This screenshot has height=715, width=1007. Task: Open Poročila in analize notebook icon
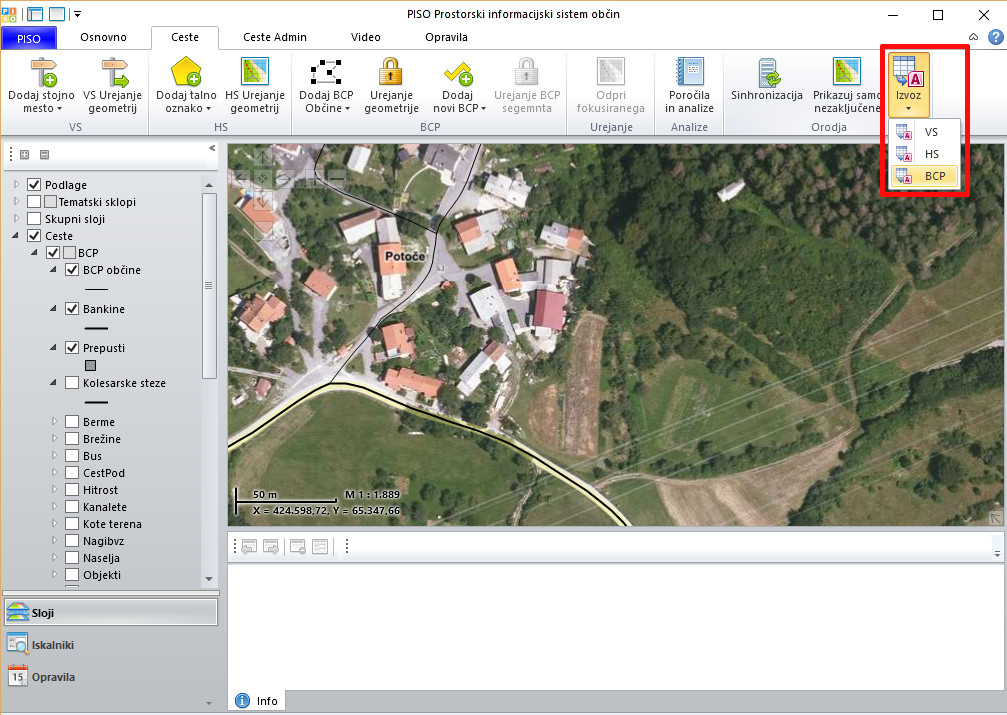click(689, 72)
